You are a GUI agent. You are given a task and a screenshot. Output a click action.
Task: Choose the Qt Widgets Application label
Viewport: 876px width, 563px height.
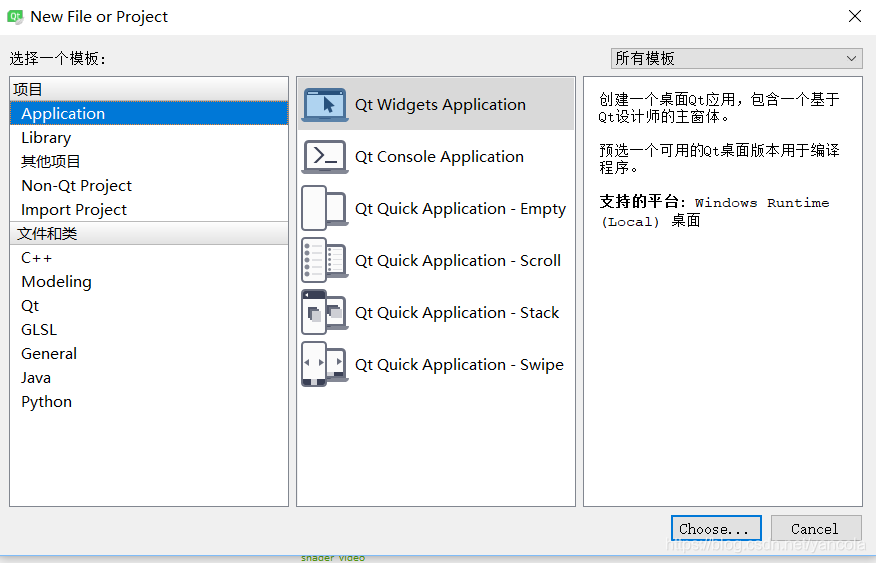[x=440, y=104]
